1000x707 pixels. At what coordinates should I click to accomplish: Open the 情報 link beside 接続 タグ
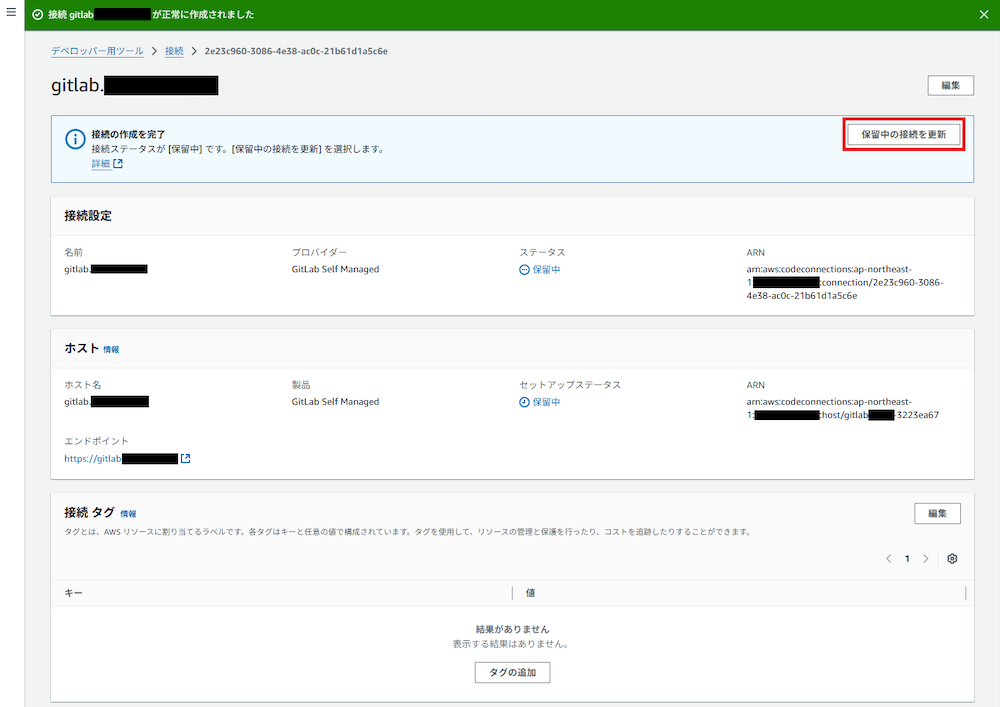[x=128, y=514]
